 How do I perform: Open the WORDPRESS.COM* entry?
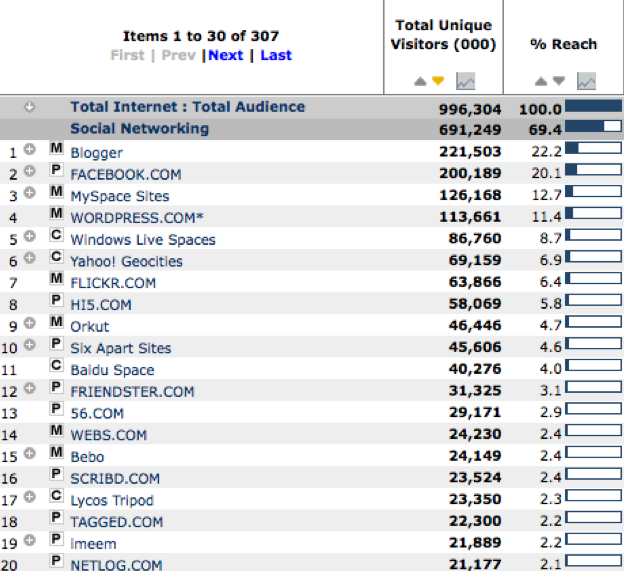coord(137,218)
